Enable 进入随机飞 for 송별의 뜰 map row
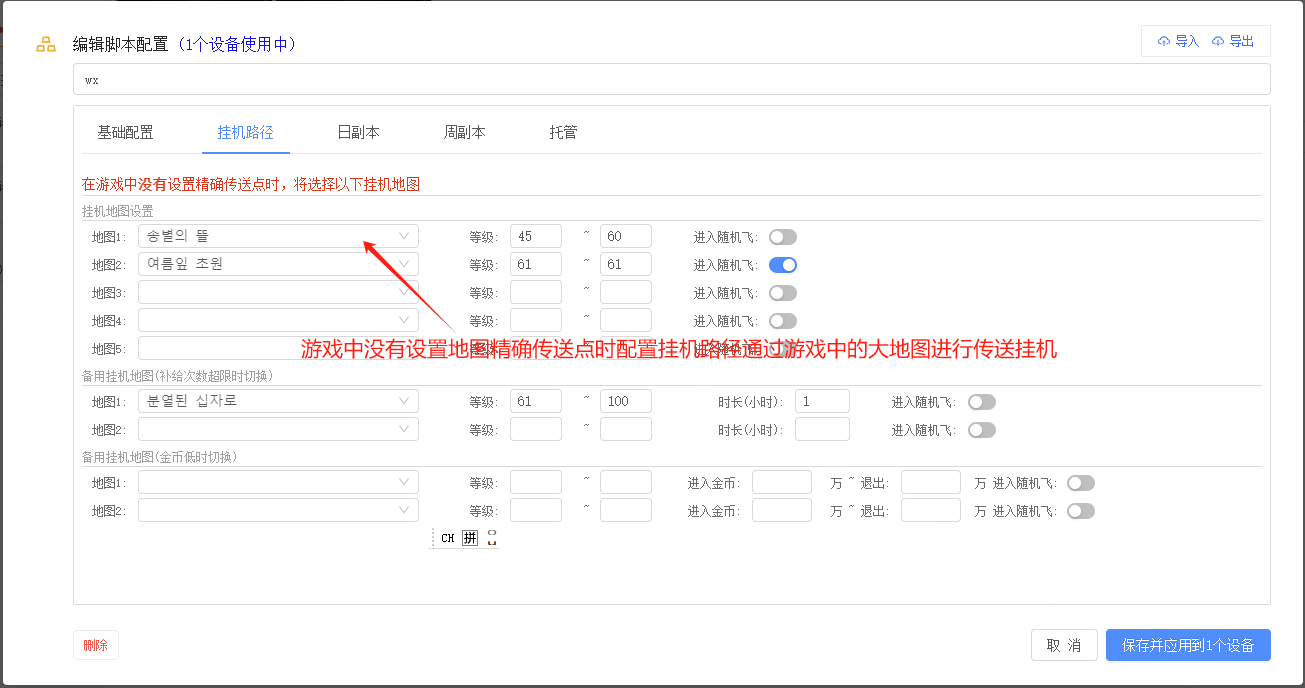Image resolution: width=1305 pixels, height=688 pixels. pyautogui.click(x=782, y=237)
